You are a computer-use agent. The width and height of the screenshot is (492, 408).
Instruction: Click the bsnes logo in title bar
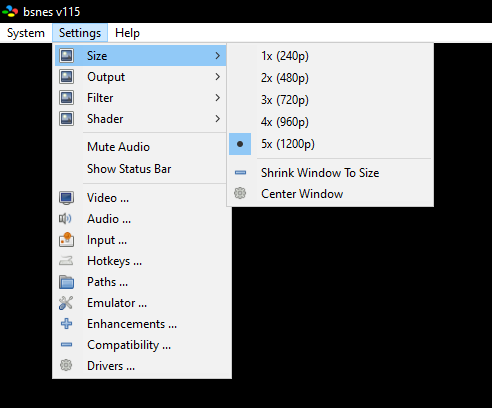click(10, 11)
